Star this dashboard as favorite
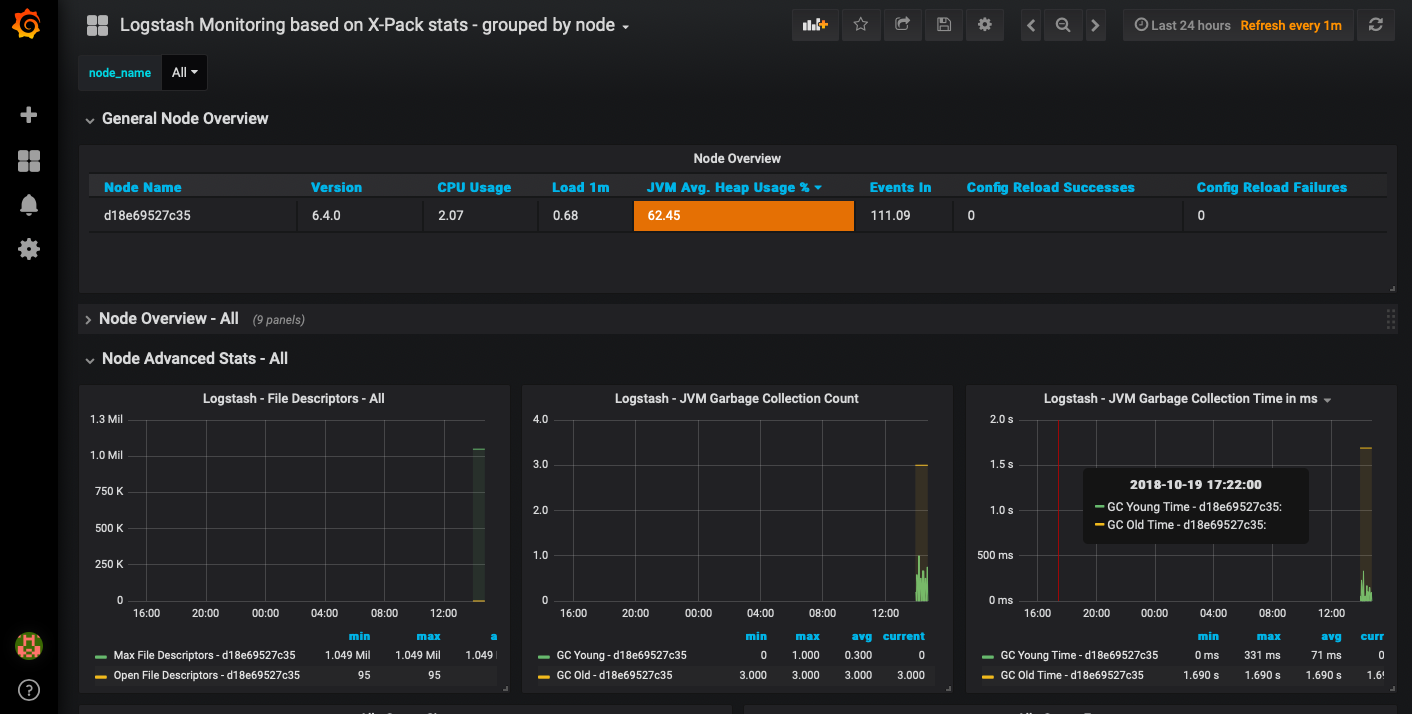Image resolution: width=1412 pixels, height=714 pixels. 861,25
